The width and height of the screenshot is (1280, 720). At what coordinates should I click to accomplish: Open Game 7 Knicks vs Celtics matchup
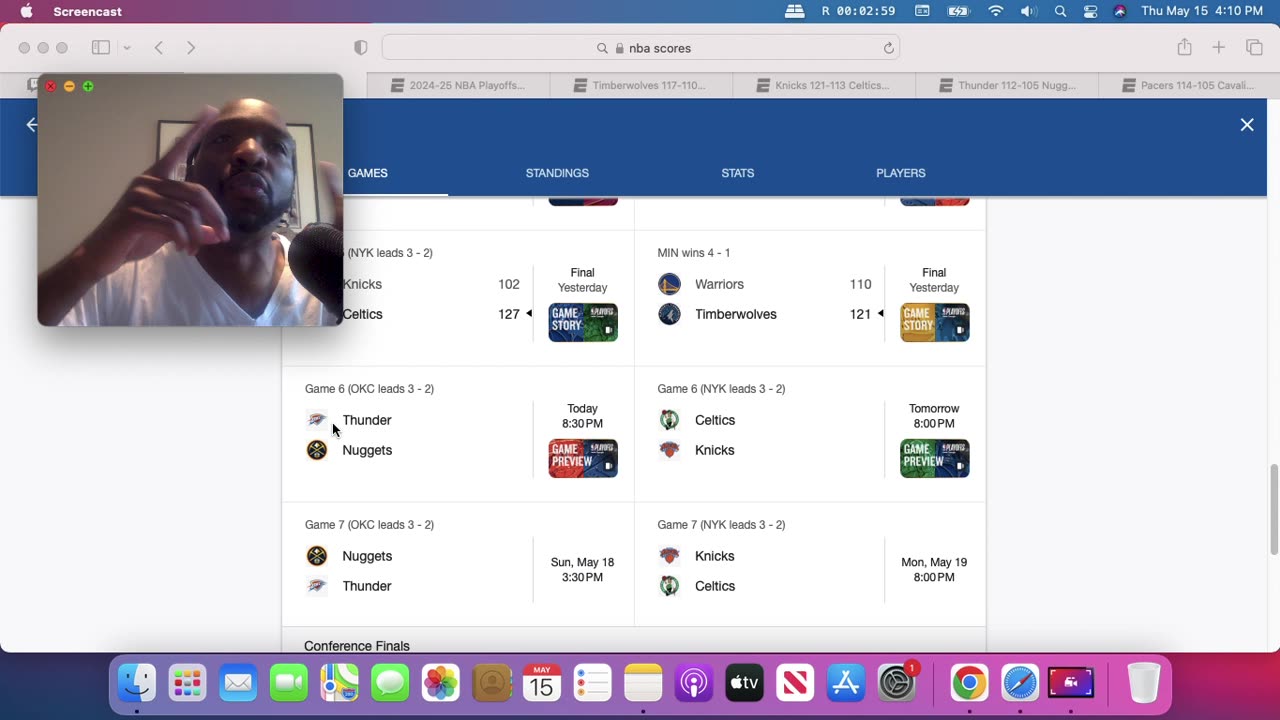(810, 563)
